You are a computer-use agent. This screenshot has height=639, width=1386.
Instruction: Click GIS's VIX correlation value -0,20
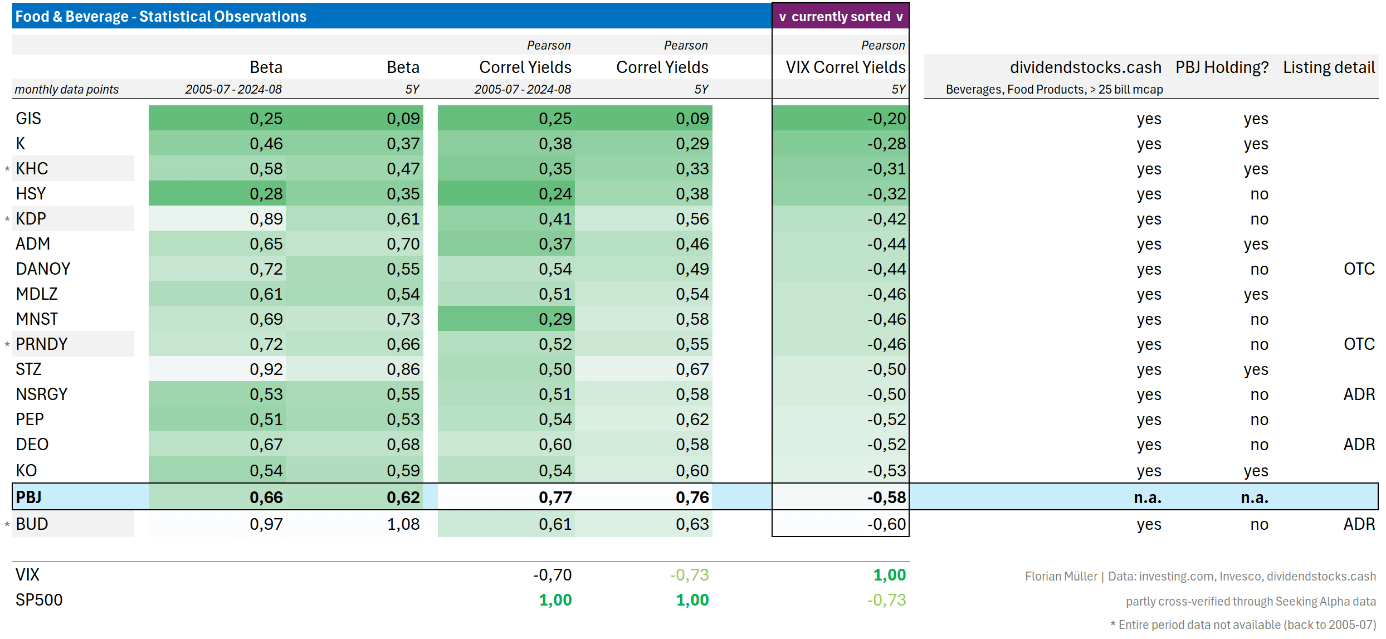(x=886, y=118)
